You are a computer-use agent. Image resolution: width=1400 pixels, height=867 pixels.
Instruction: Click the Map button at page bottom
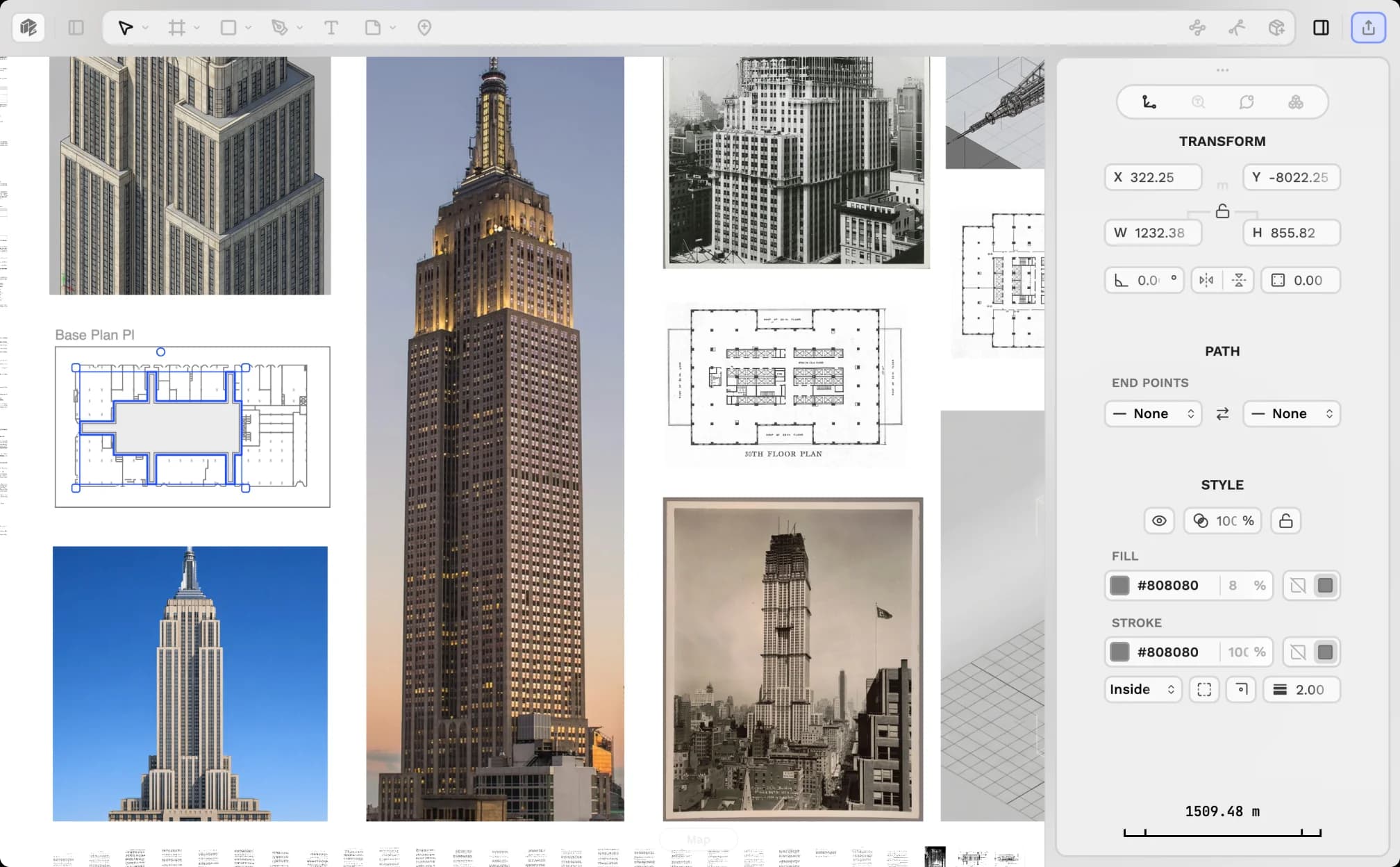(698, 839)
